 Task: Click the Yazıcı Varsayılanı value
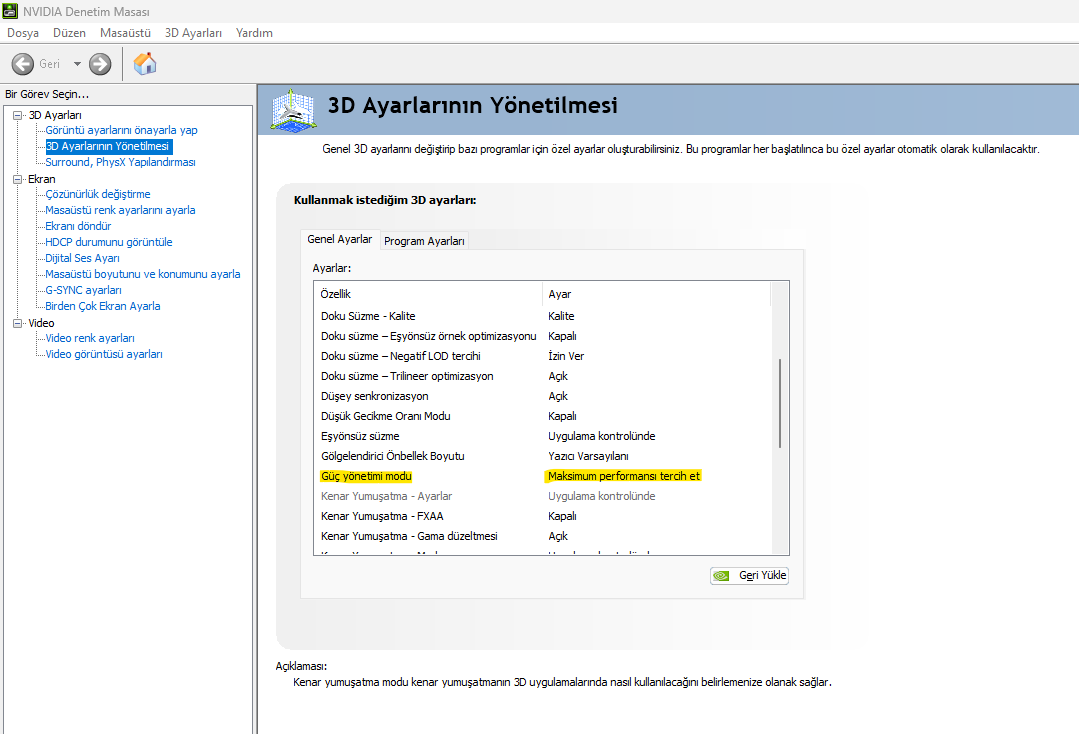coord(588,456)
